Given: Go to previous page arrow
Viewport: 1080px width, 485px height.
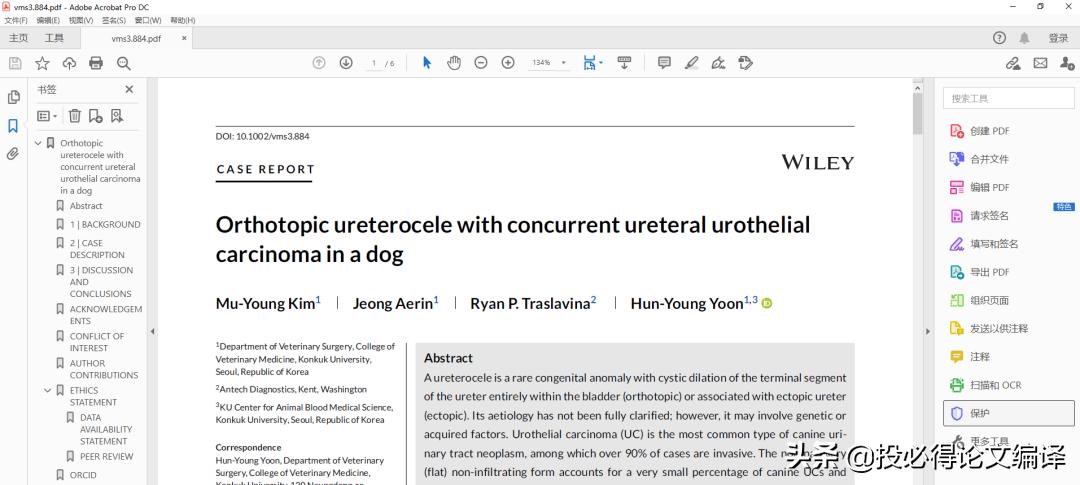Looking at the screenshot, I should pos(319,63).
